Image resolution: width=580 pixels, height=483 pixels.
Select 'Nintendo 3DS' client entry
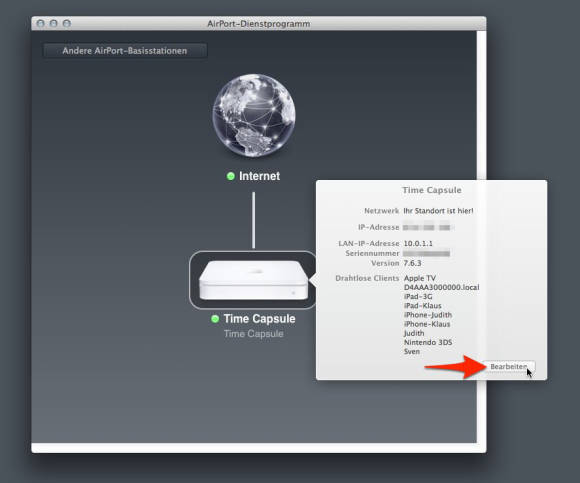click(428, 342)
